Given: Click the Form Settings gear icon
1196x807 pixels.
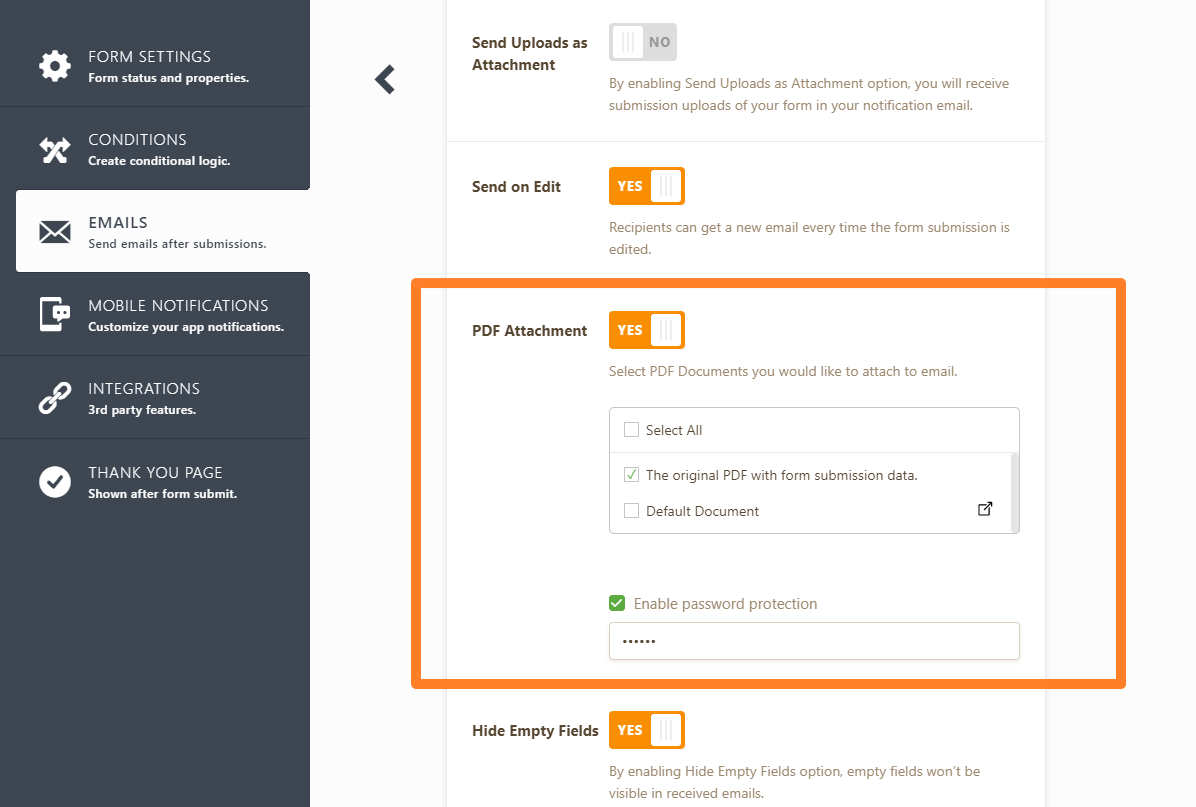Looking at the screenshot, I should 55,66.
